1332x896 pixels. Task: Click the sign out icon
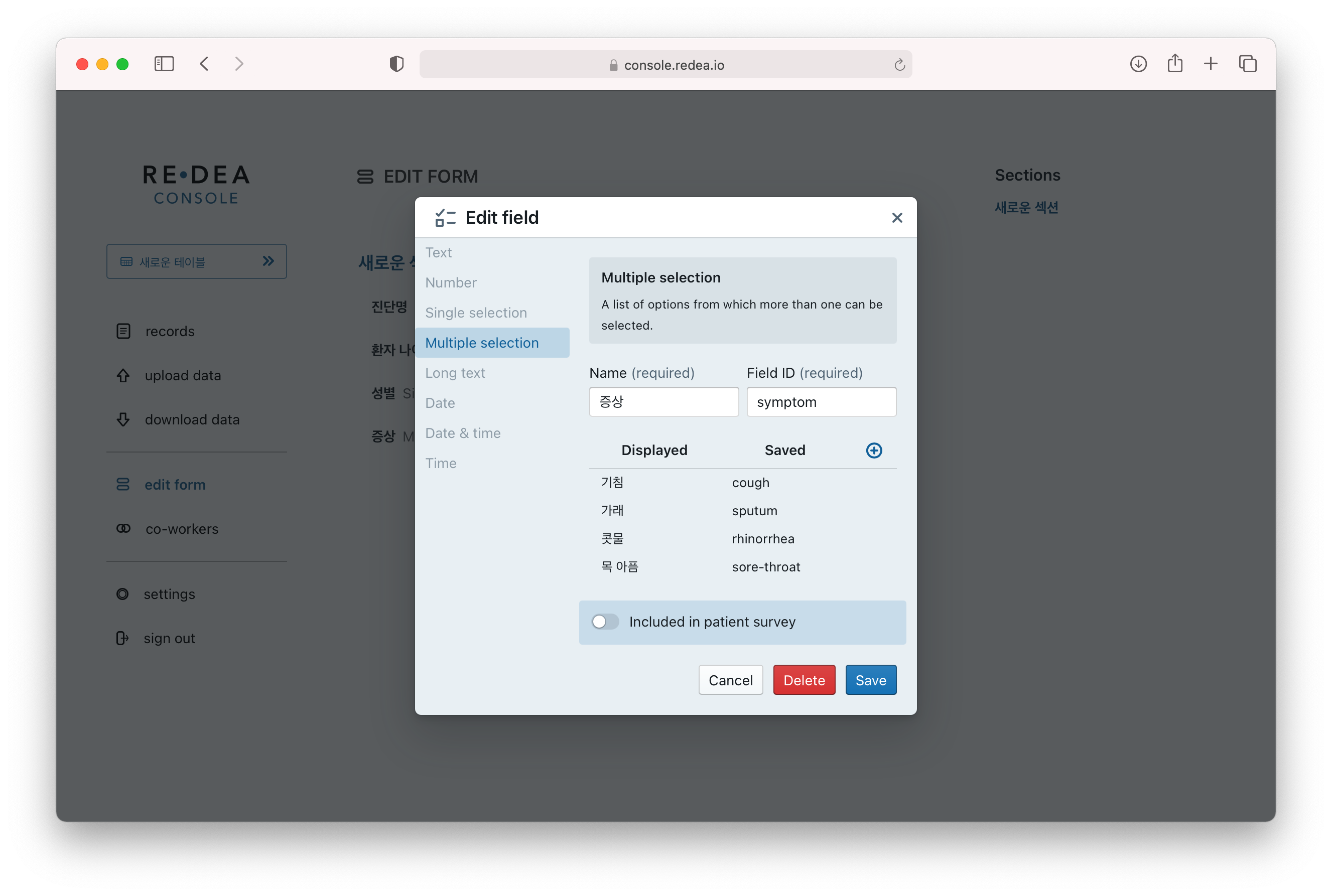[x=122, y=638]
